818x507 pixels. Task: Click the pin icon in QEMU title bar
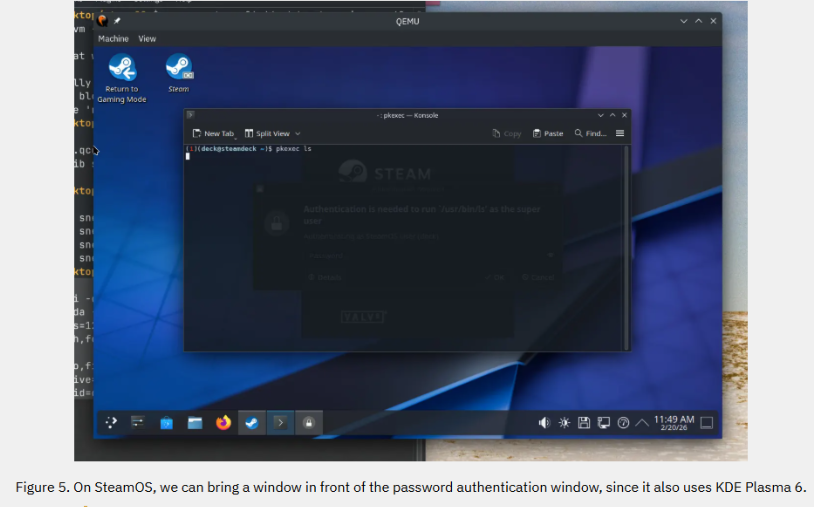(x=117, y=21)
